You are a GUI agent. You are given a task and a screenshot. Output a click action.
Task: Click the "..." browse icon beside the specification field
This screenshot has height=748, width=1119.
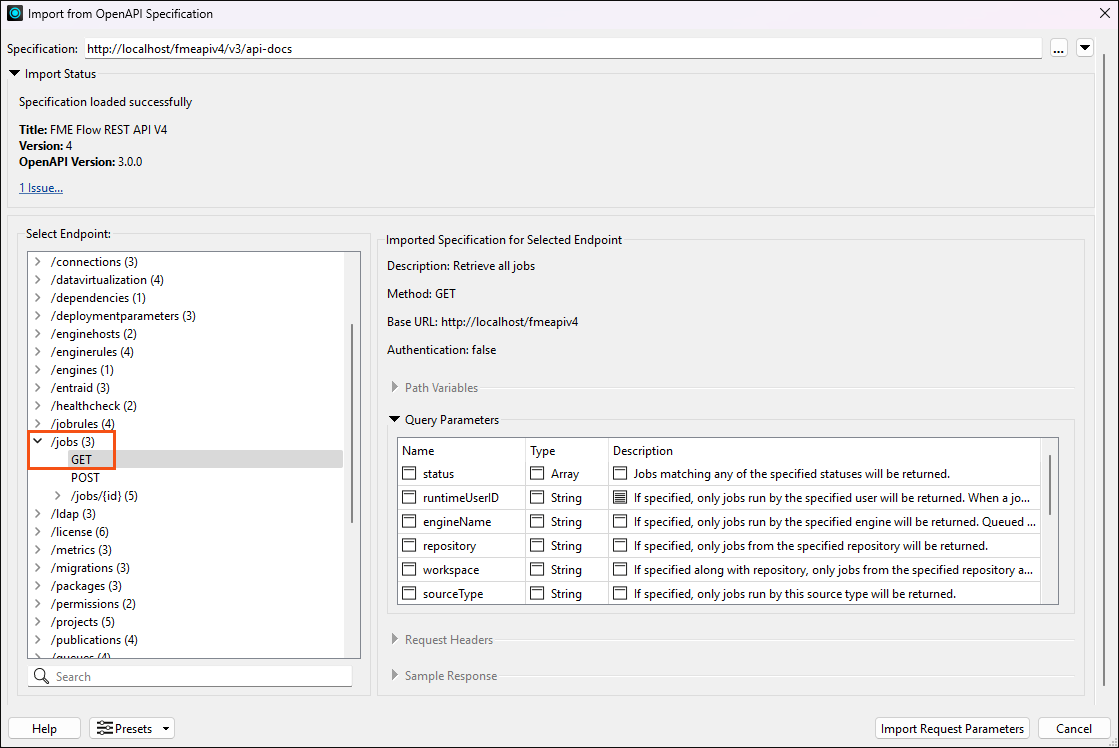(x=1058, y=47)
